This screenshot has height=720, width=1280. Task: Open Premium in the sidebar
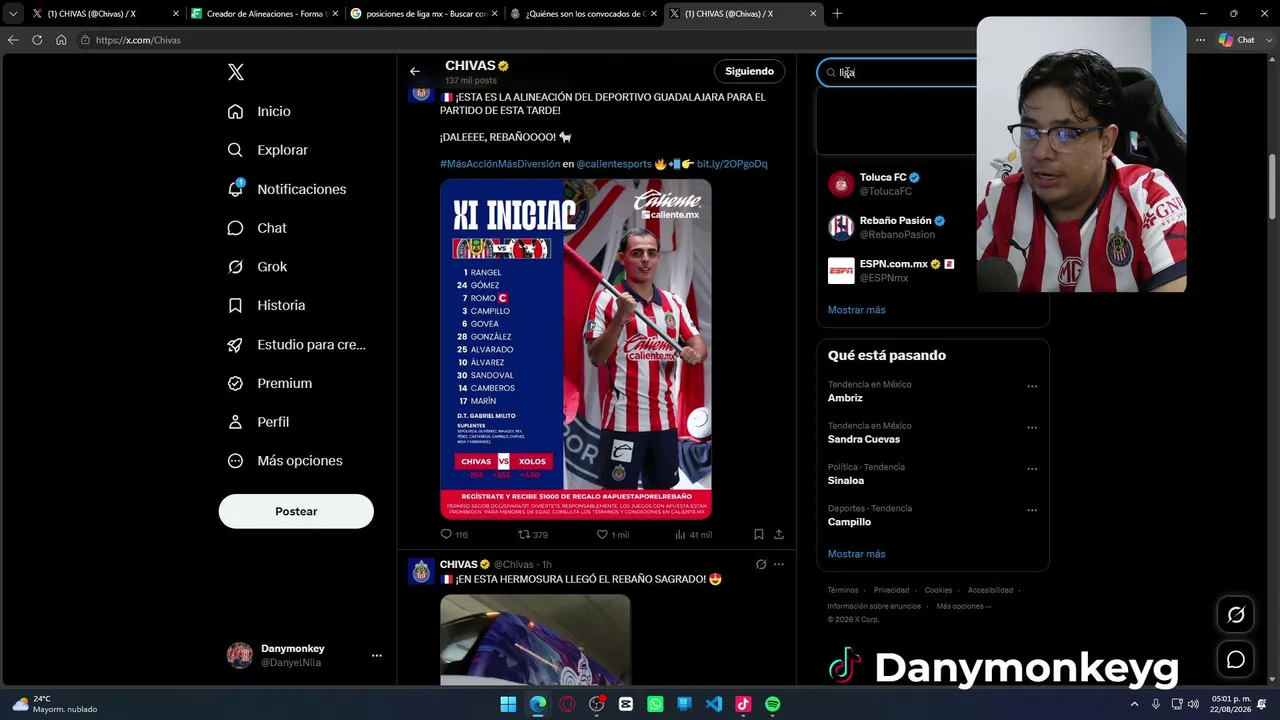coord(269,383)
